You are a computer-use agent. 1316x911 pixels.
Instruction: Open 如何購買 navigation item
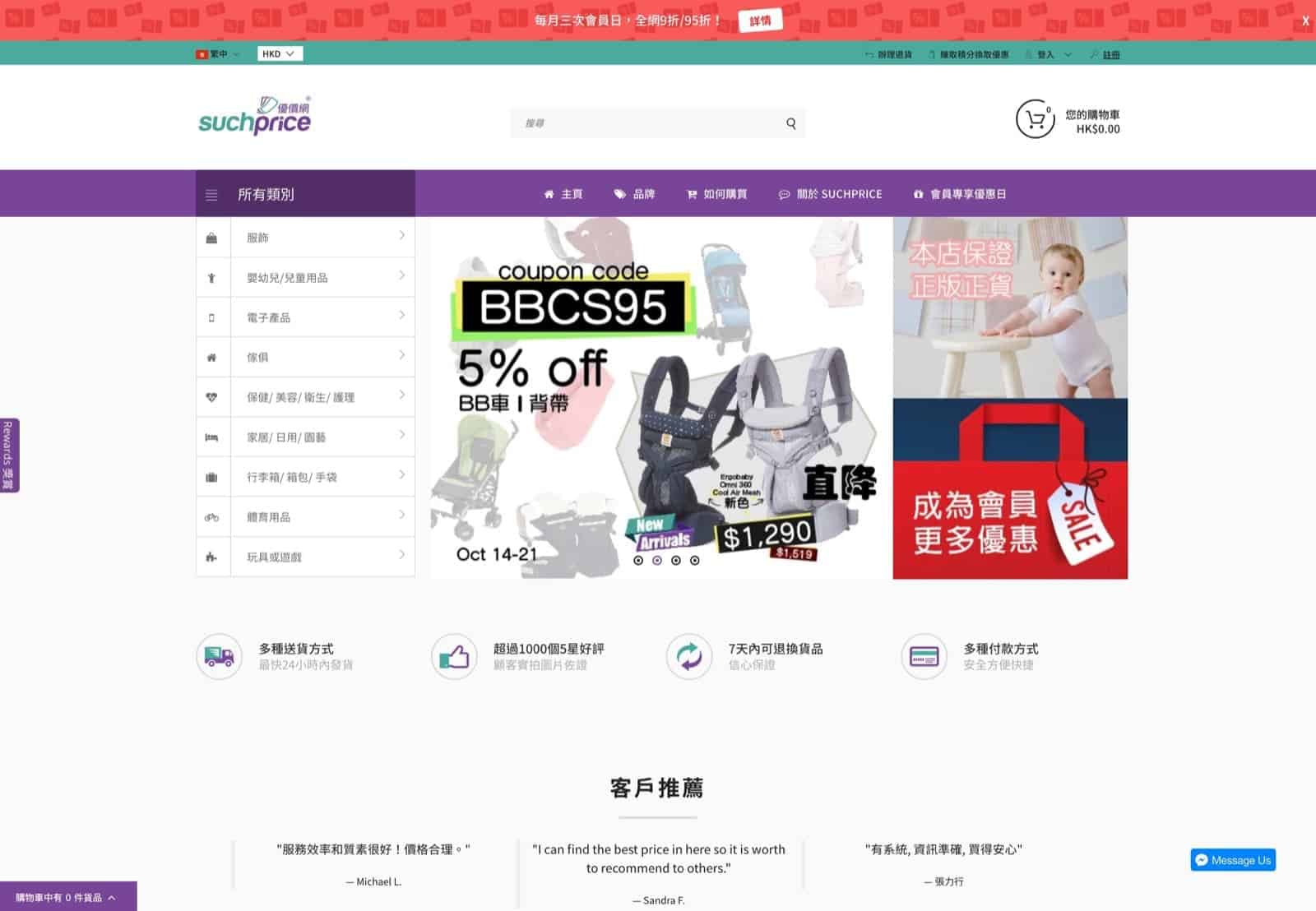717,194
